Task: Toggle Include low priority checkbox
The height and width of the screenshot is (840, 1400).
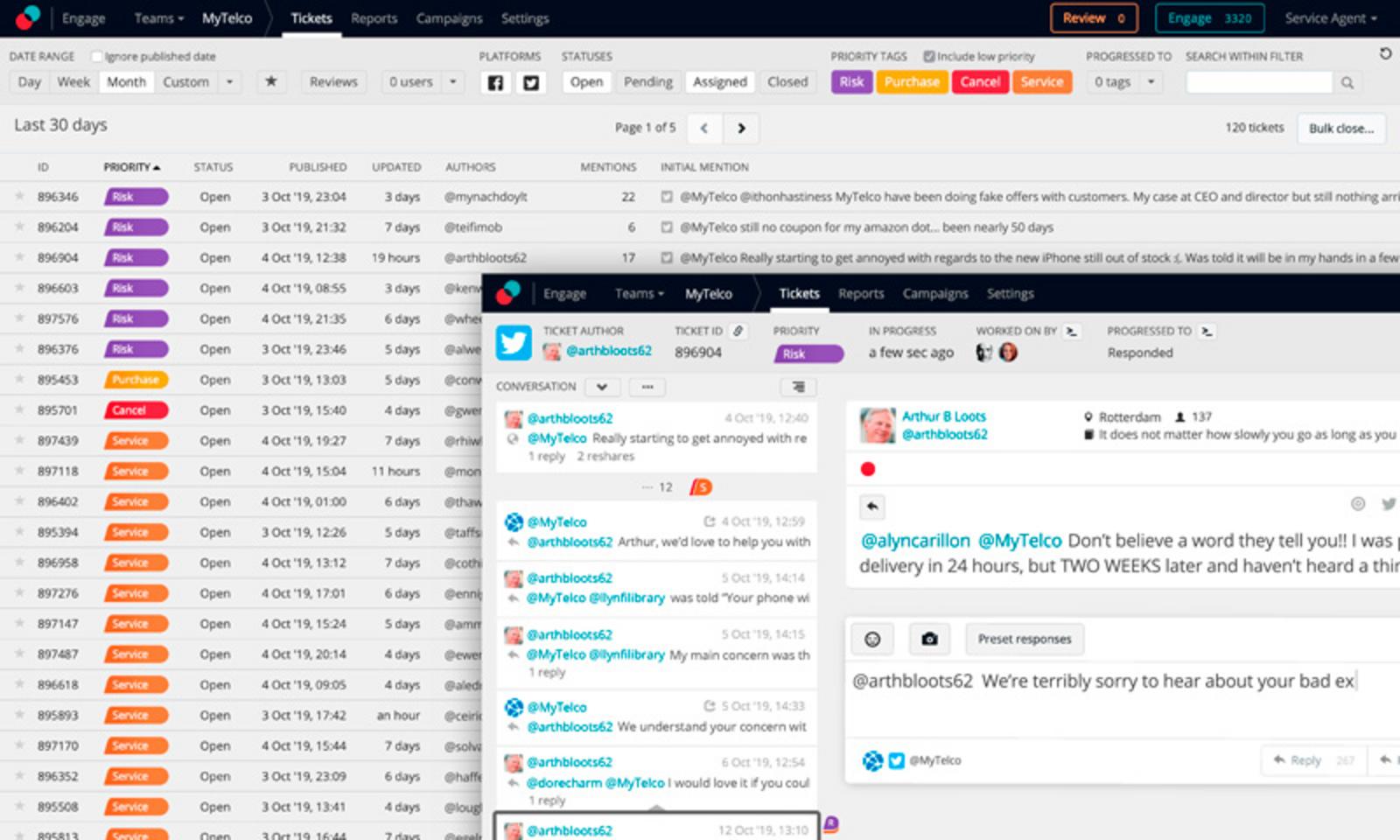Action: tap(929, 56)
